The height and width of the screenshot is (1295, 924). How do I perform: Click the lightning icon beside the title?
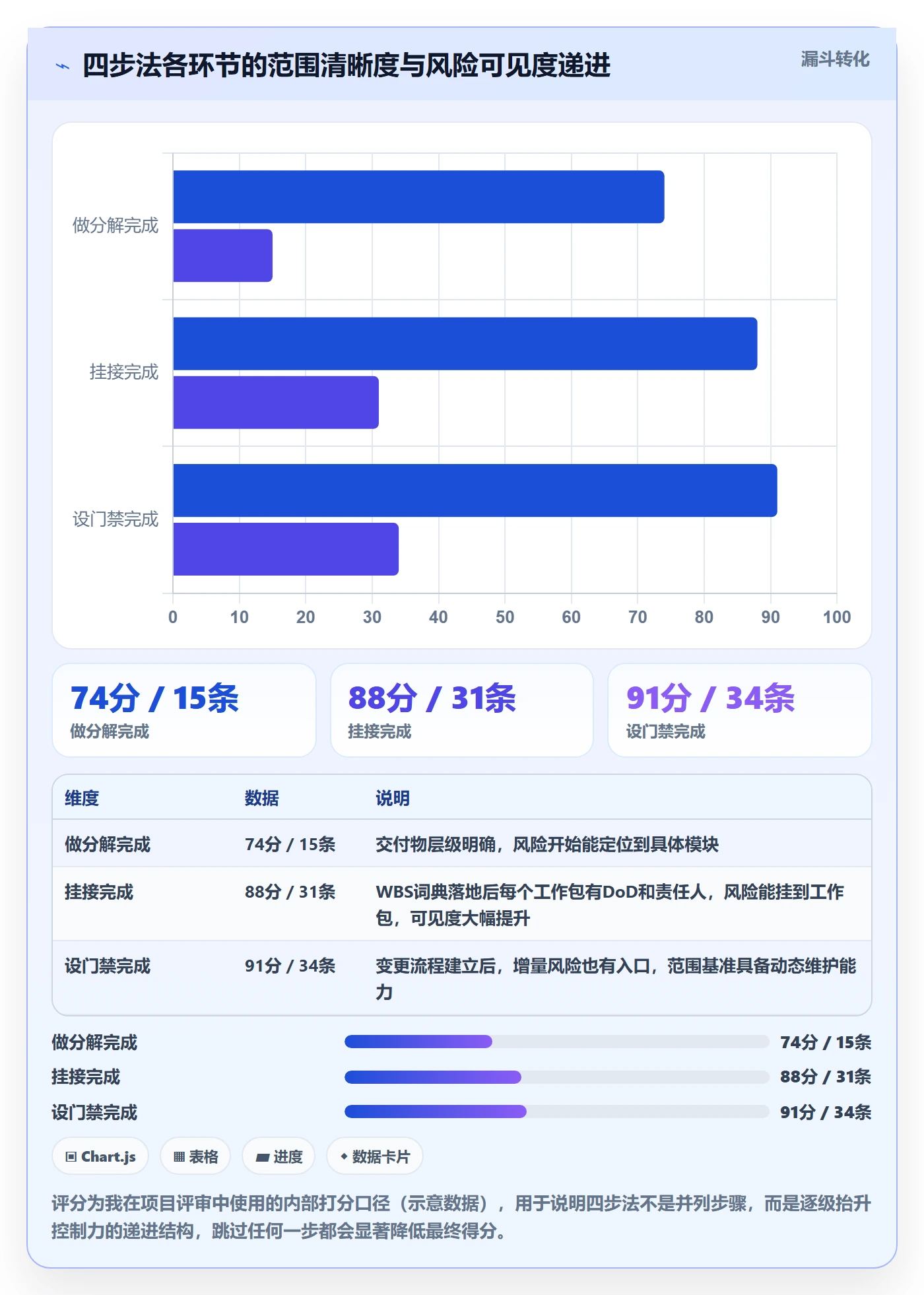coord(63,66)
